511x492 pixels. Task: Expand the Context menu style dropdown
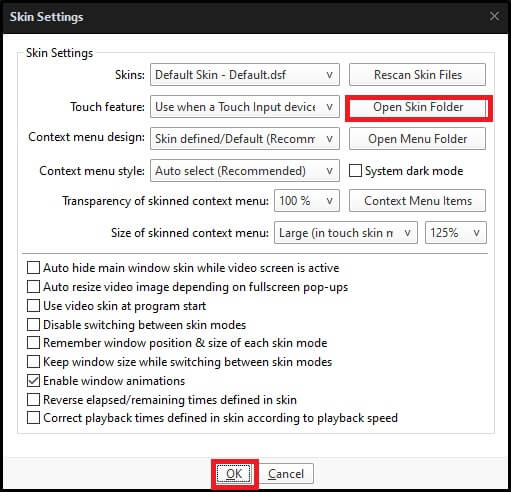(245, 171)
